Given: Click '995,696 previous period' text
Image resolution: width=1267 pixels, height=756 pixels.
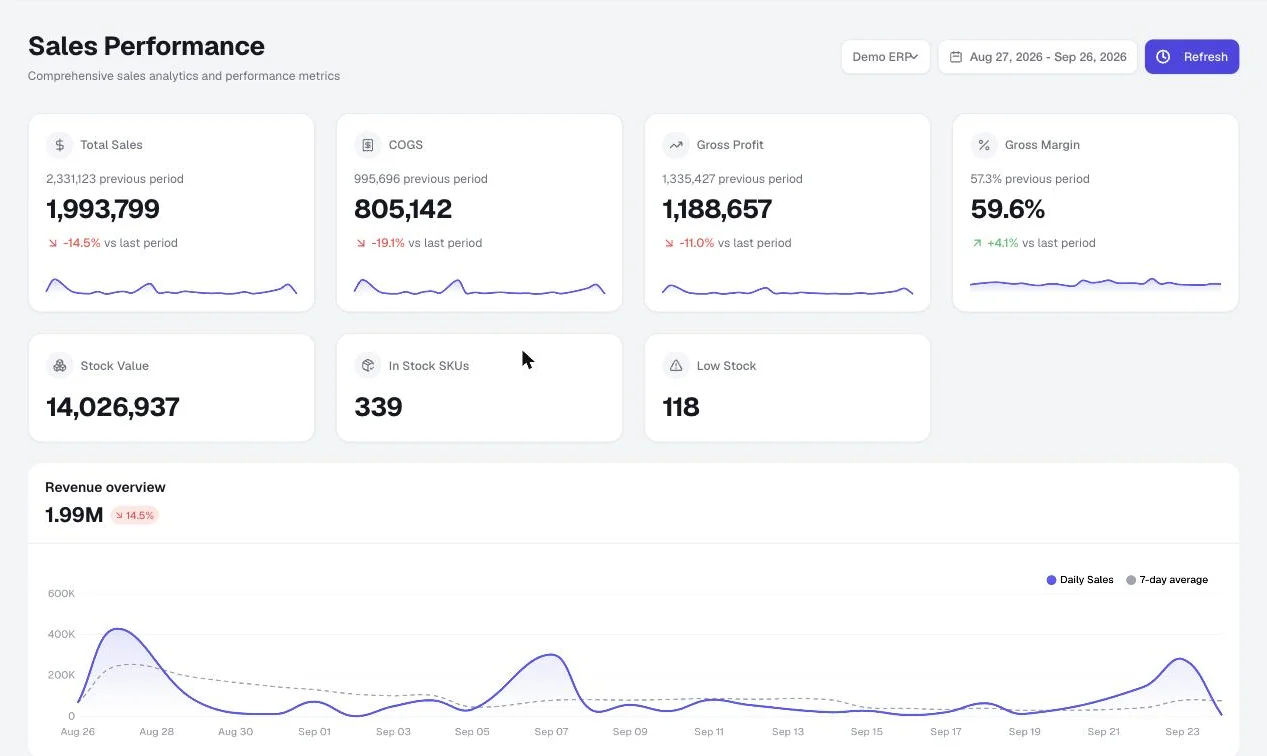Looking at the screenshot, I should pos(421,179).
